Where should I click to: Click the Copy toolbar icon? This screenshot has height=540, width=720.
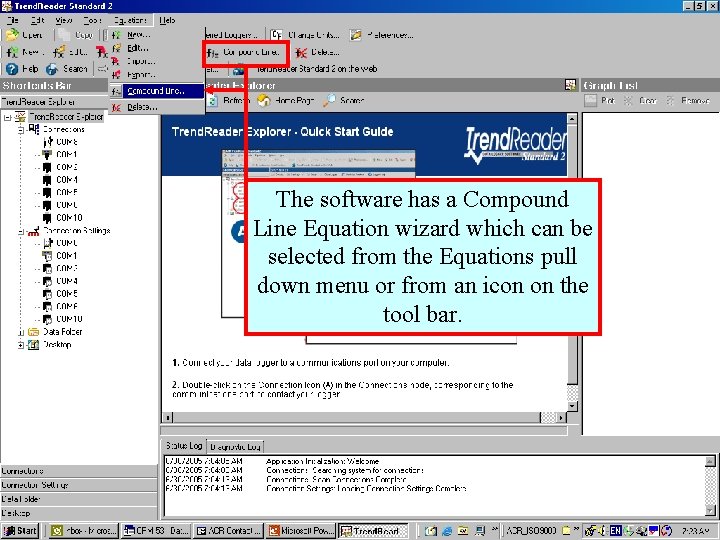pos(64,35)
